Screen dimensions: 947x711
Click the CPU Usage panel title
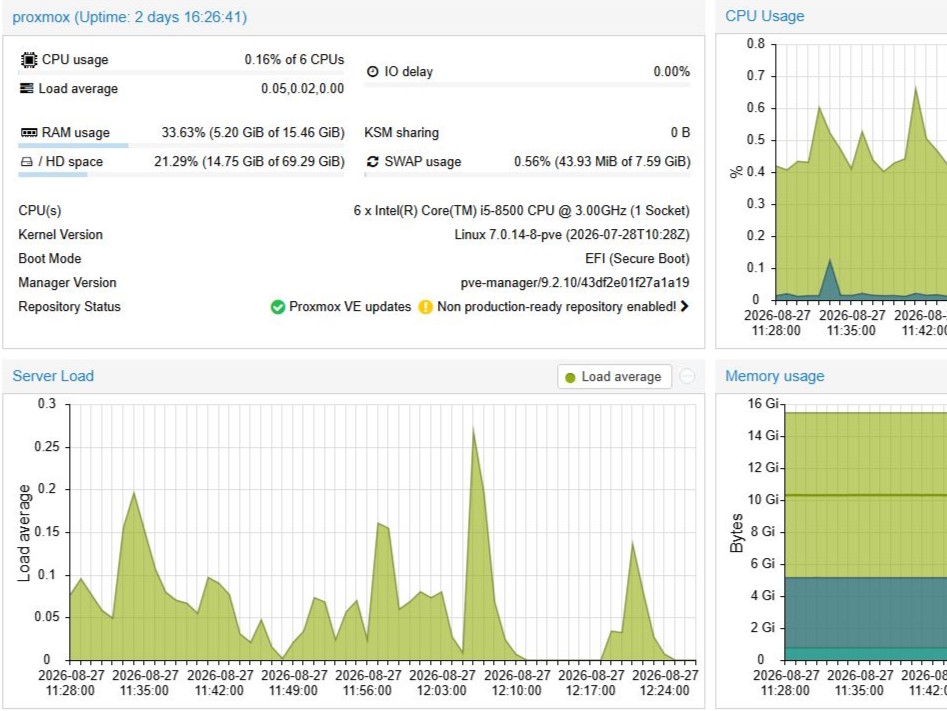[765, 16]
